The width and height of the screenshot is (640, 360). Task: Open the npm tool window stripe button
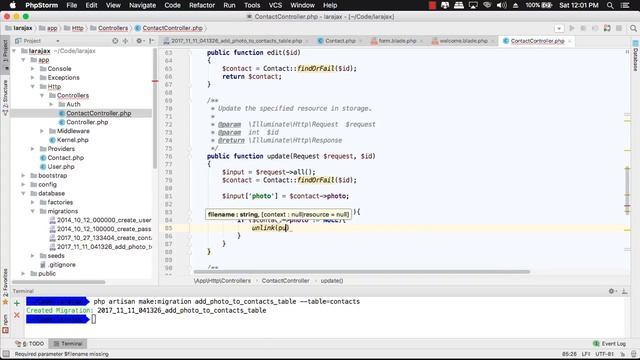(5, 323)
